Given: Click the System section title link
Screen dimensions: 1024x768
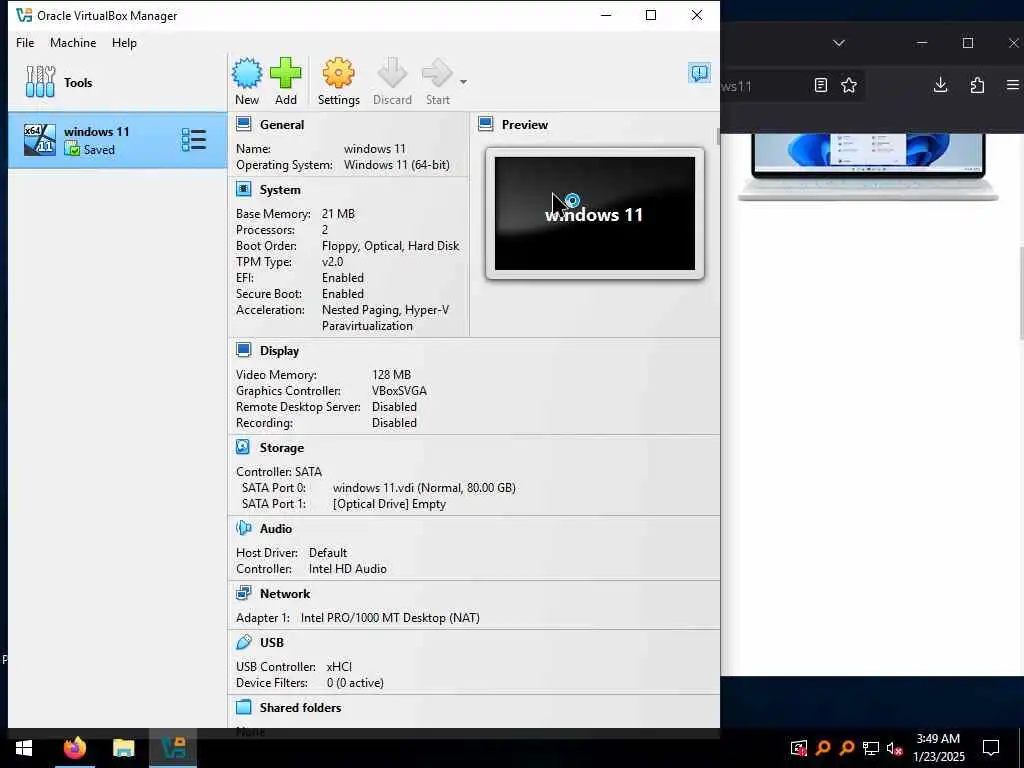Looking at the screenshot, I should pos(280,190).
